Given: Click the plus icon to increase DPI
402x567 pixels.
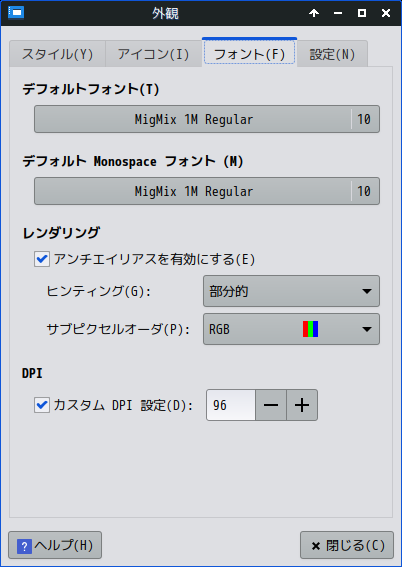Looking at the screenshot, I should [x=302, y=405].
